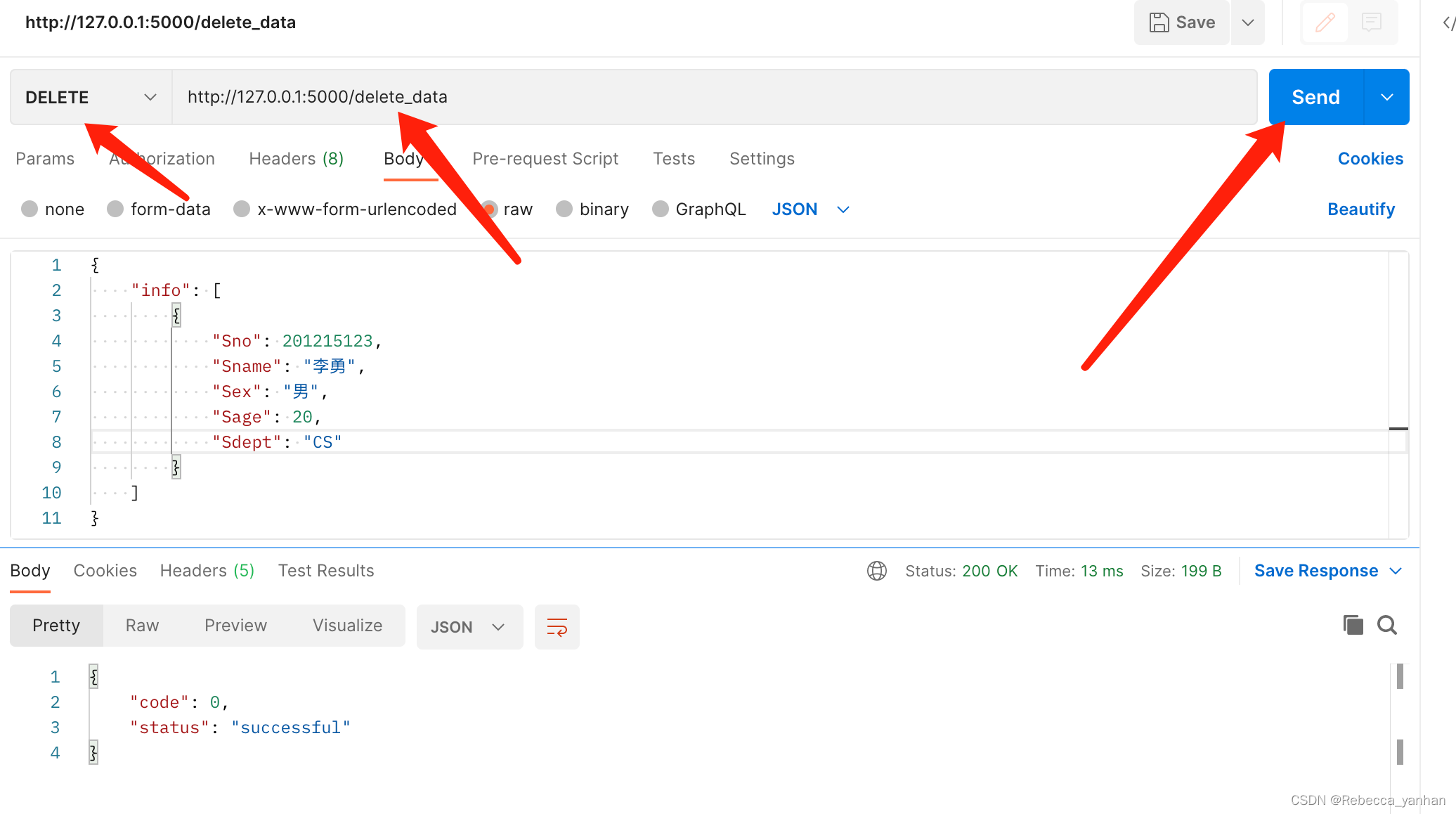
Task: Open response search magnifier icon
Action: point(1386,625)
